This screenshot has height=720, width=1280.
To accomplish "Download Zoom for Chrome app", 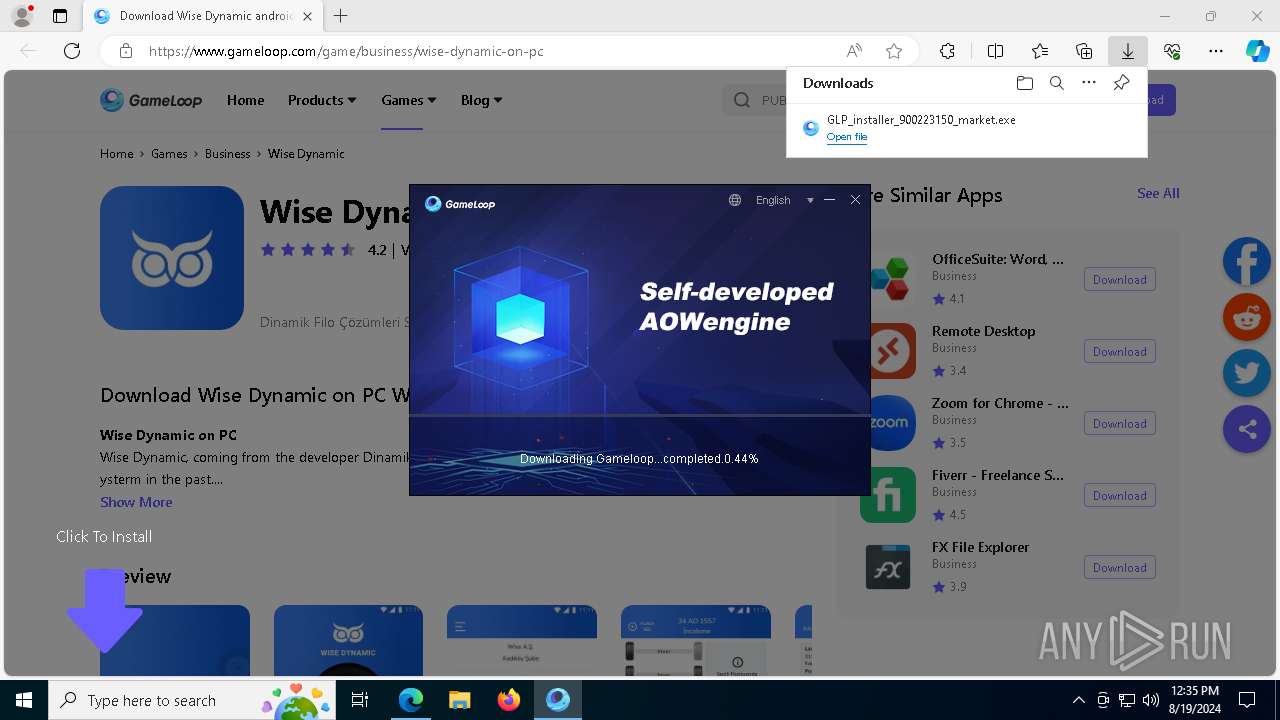I will (1120, 424).
